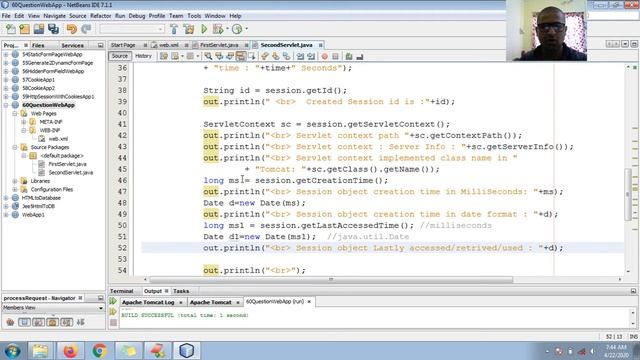
Task: Switch to History view button
Action: [143, 56]
